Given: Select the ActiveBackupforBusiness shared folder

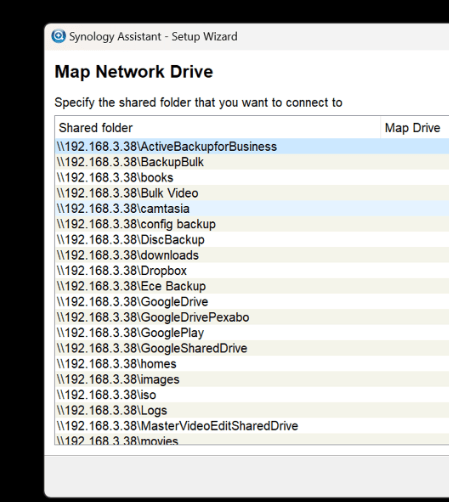Looking at the screenshot, I should [252, 146].
